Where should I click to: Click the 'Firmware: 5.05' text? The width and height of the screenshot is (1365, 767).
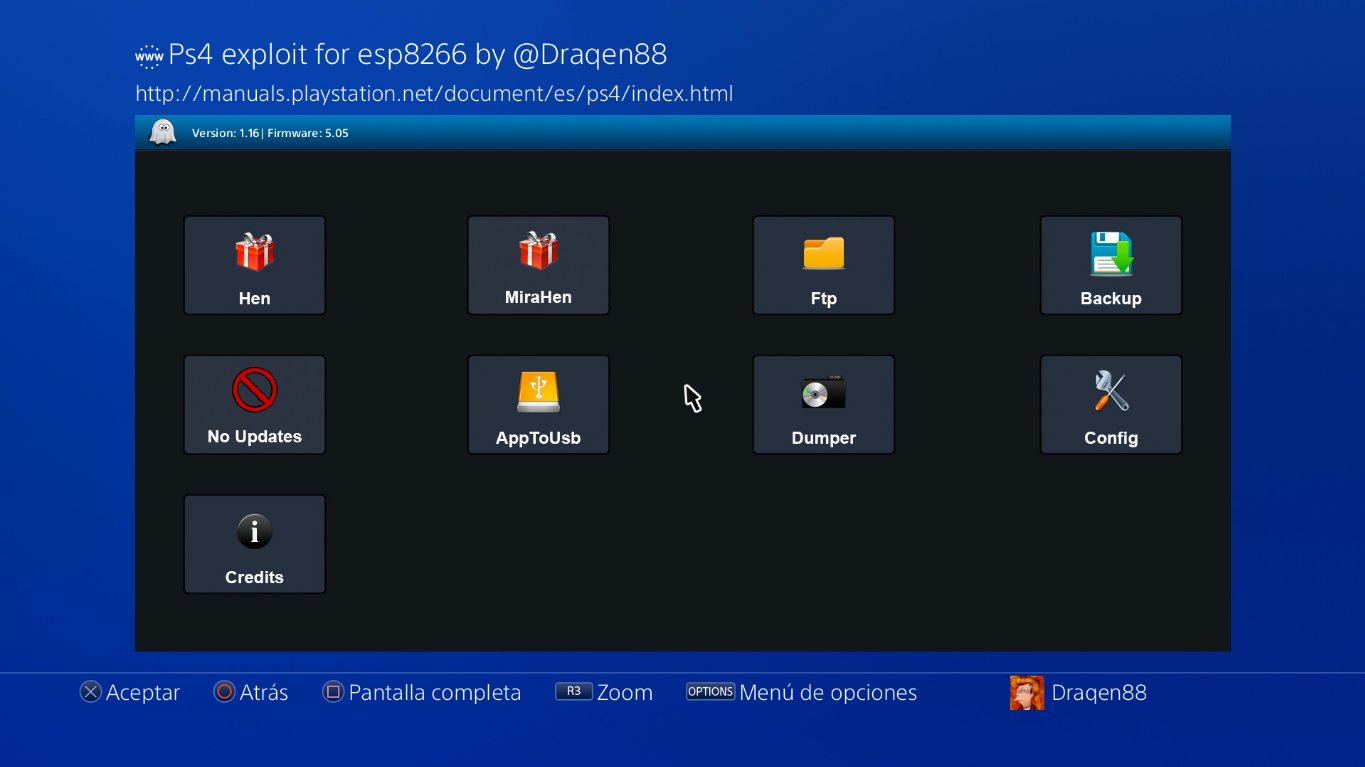pos(307,133)
